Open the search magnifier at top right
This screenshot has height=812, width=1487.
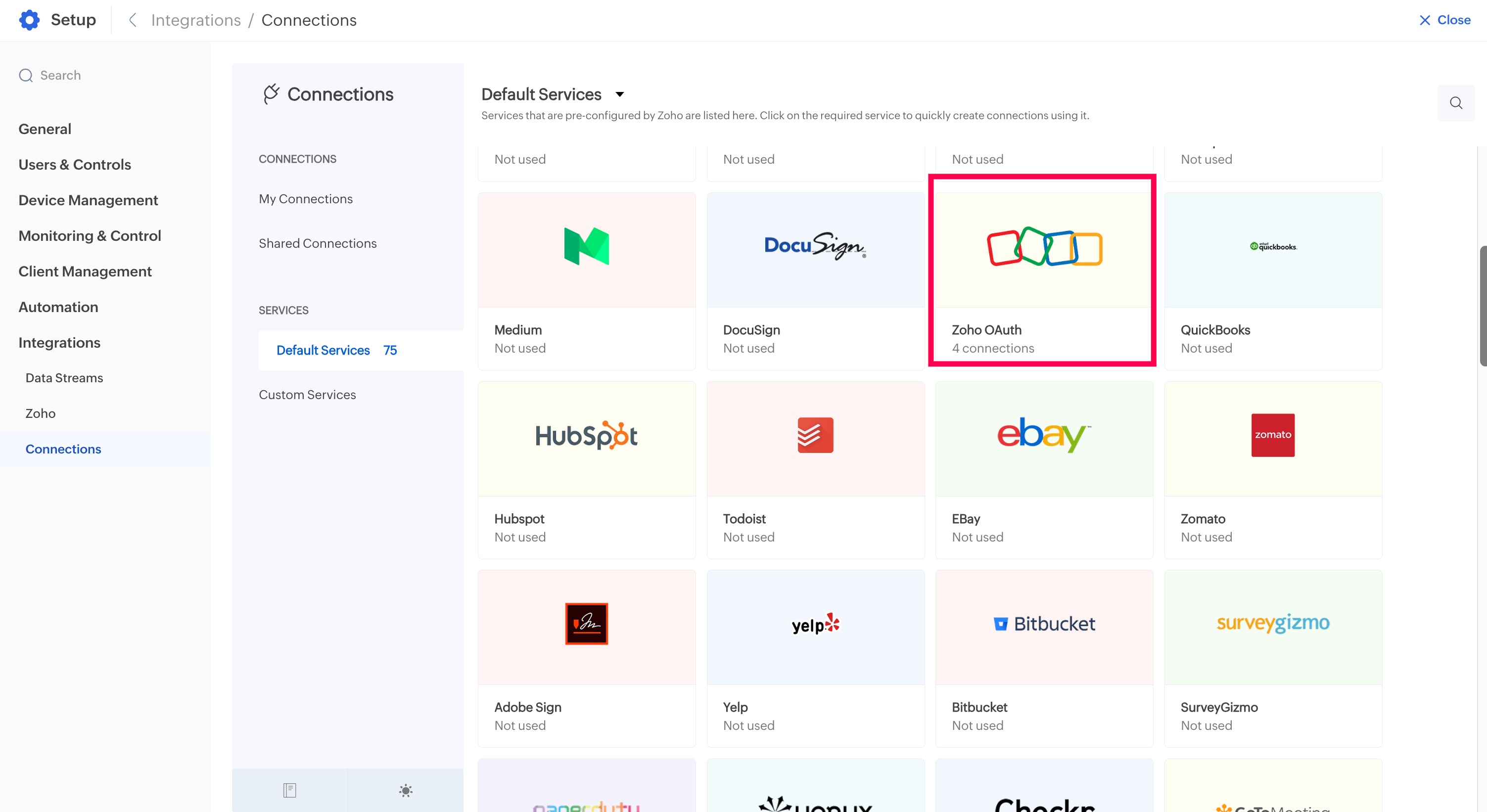point(1455,103)
